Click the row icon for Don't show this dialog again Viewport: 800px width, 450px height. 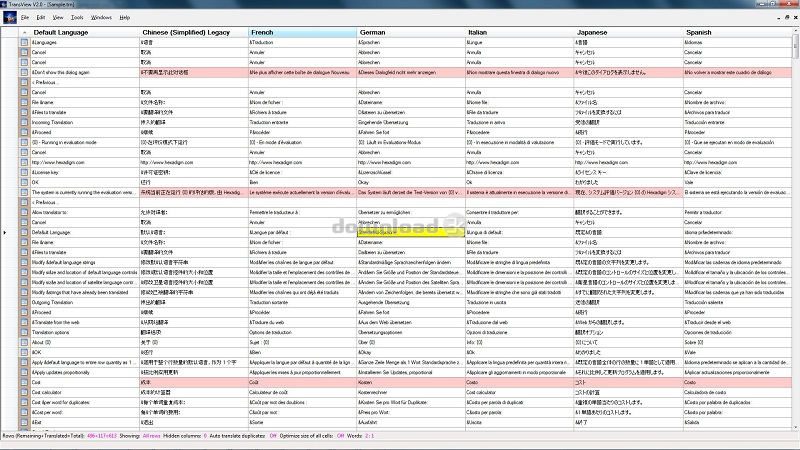click(24, 72)
